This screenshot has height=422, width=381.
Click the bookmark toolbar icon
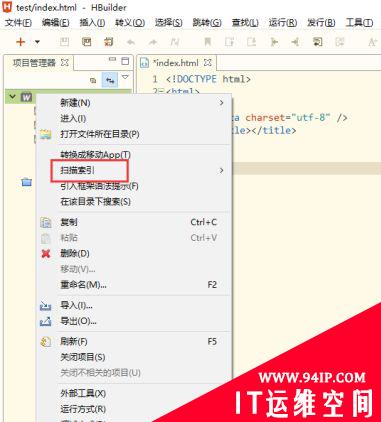click(207, 42)
